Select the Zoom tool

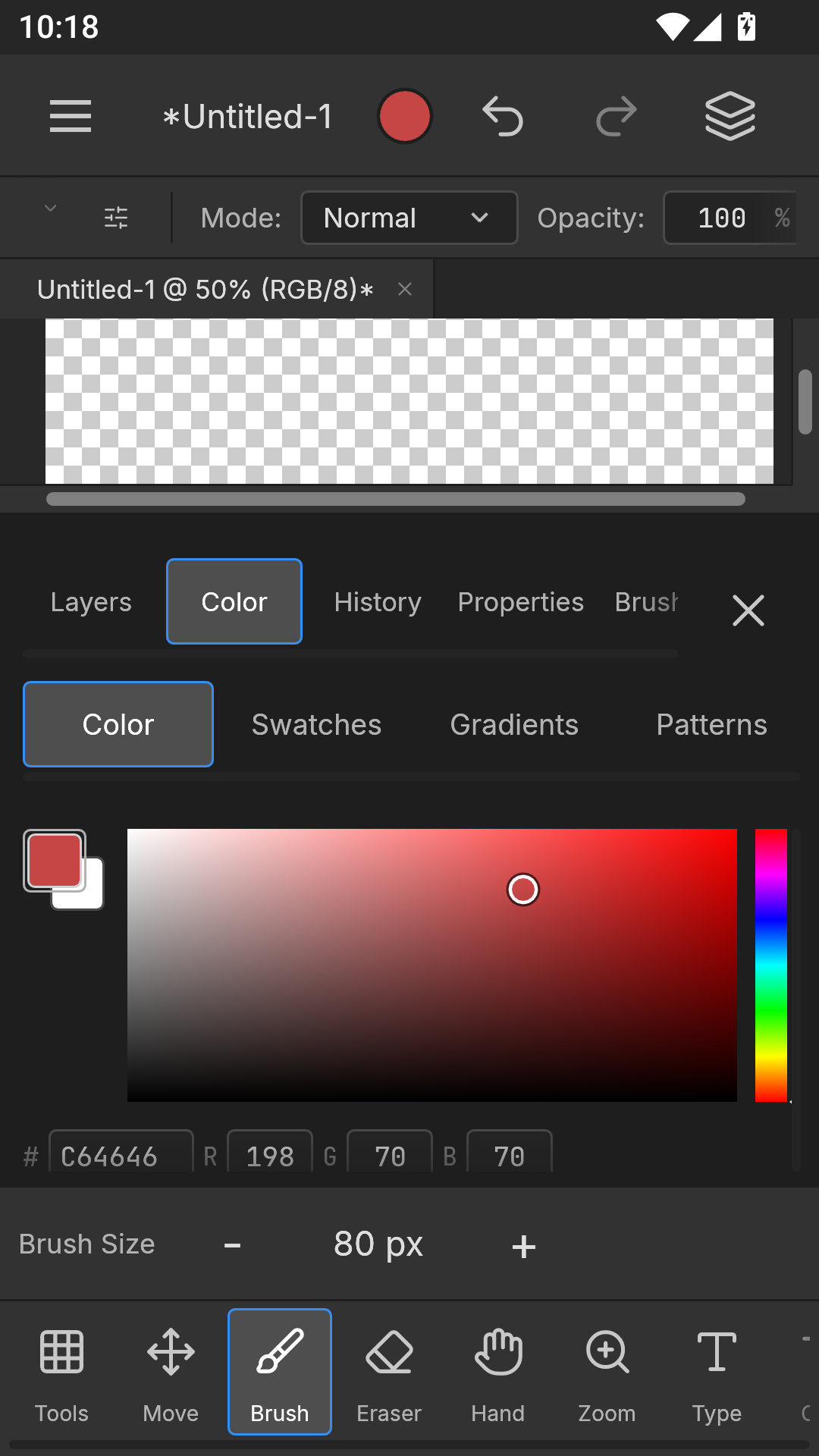pyautogui.click(x=607, y=1373)
